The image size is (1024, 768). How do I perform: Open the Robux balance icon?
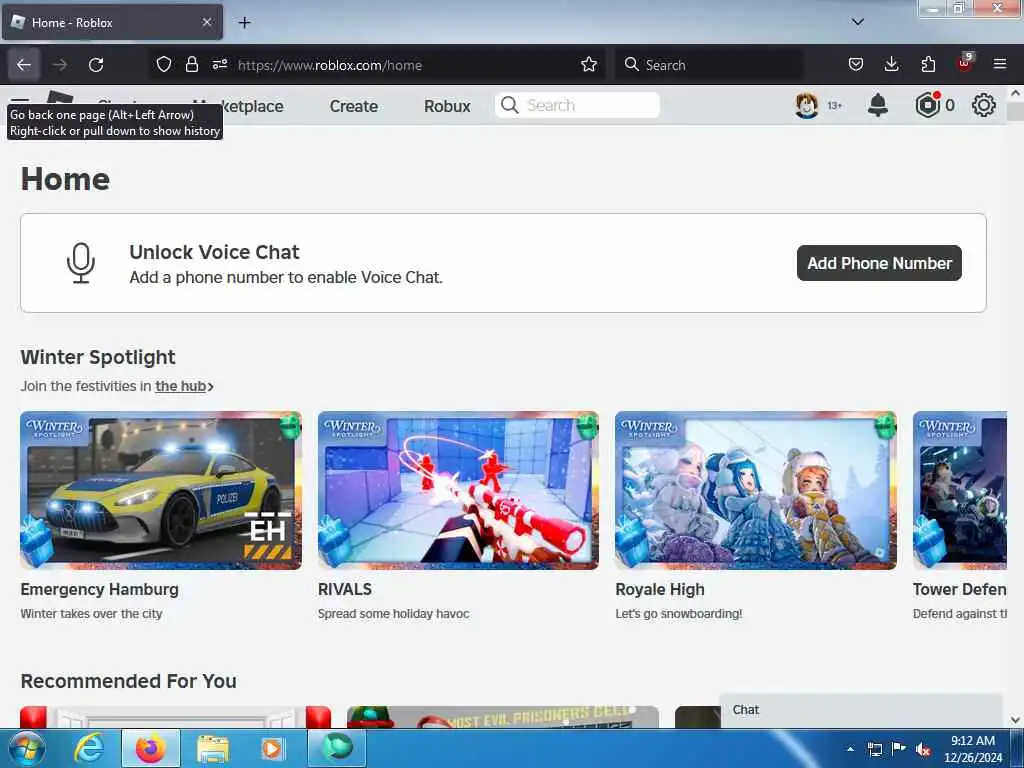click(x=927, y=105)
